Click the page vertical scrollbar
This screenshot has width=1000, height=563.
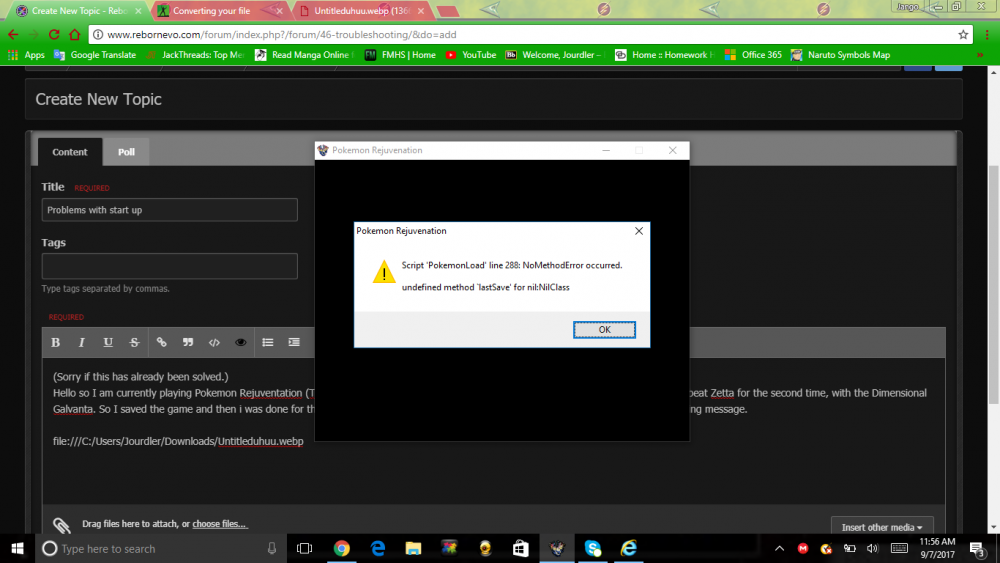click(x=993, y=284)
